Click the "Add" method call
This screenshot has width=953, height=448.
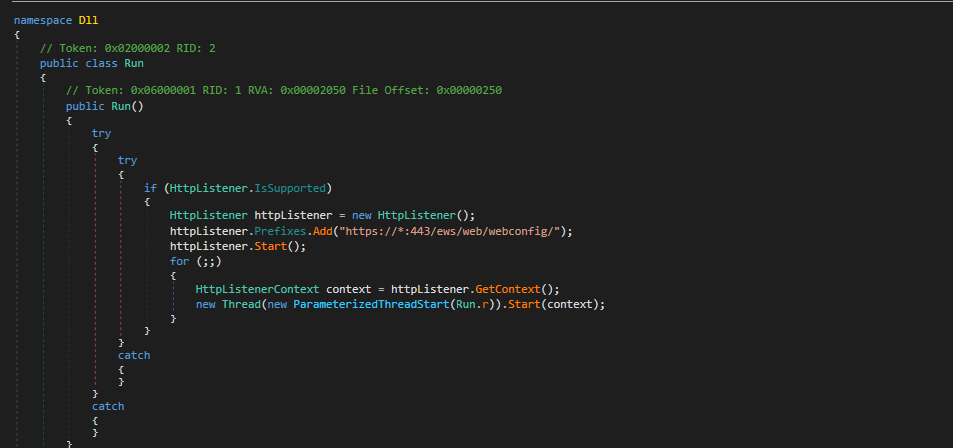pos(323,232)
